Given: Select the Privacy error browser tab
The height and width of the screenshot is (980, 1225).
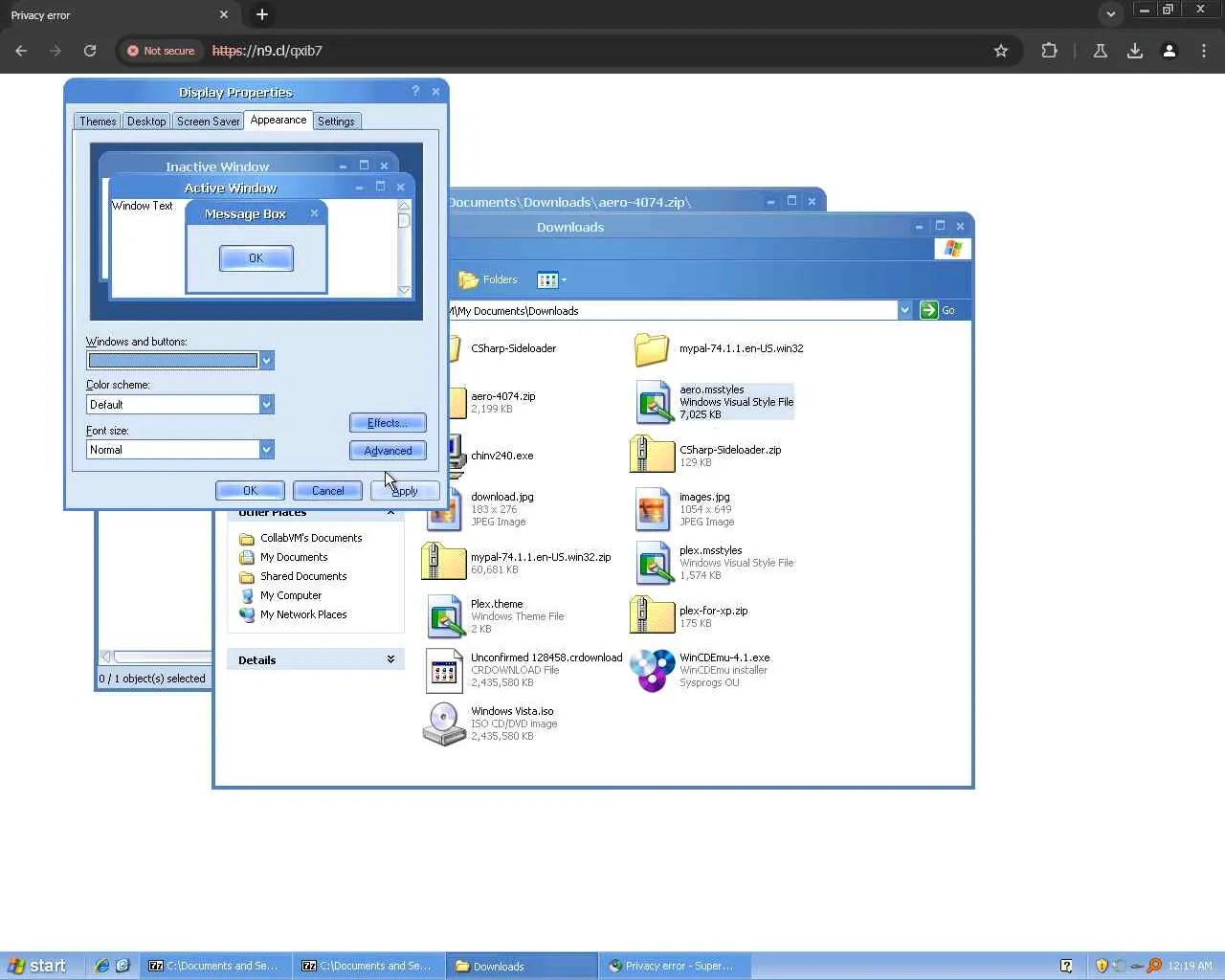Looking at the screenshot, I should pyautogui.click(x=119, y=15).
